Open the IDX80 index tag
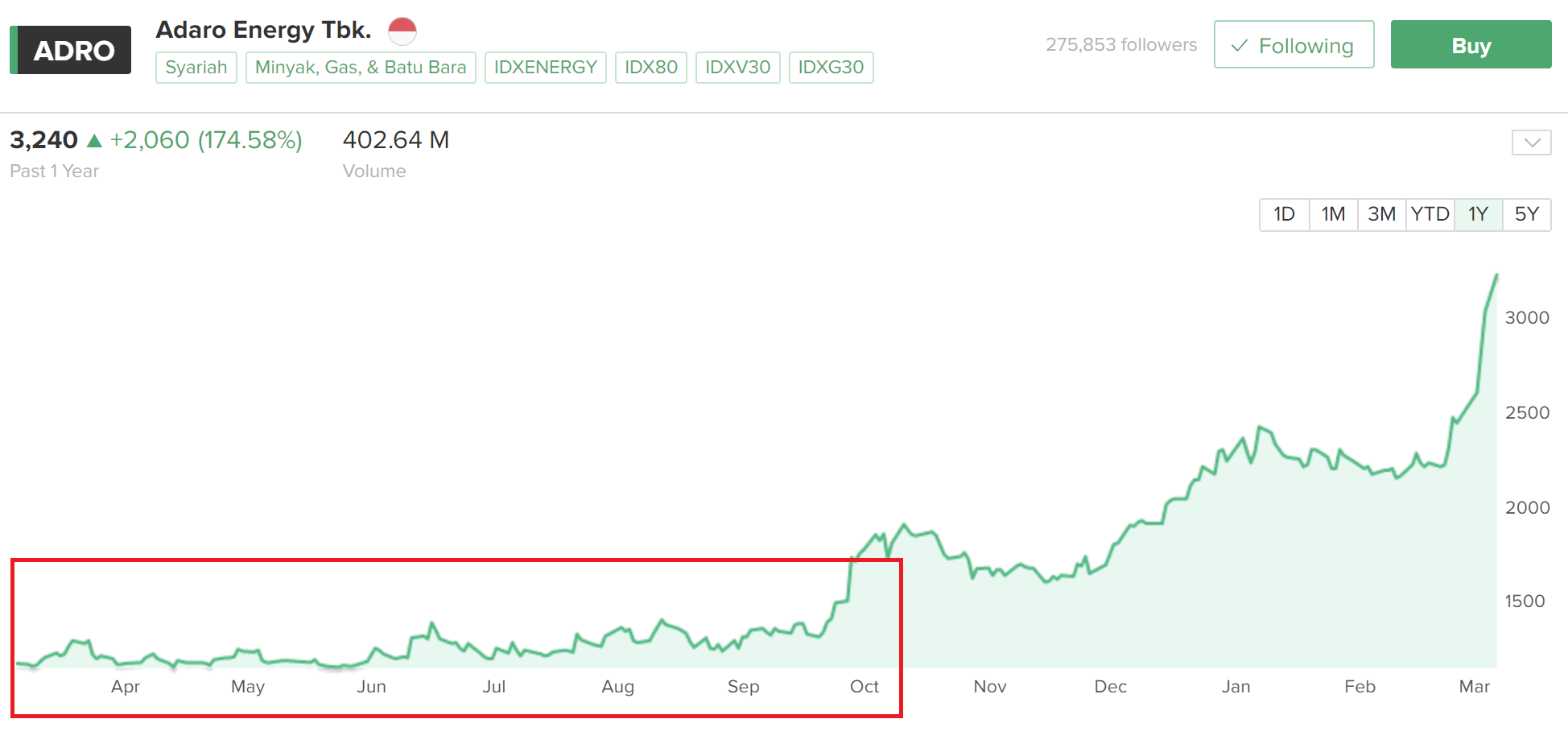 click(x=650, y=68)
